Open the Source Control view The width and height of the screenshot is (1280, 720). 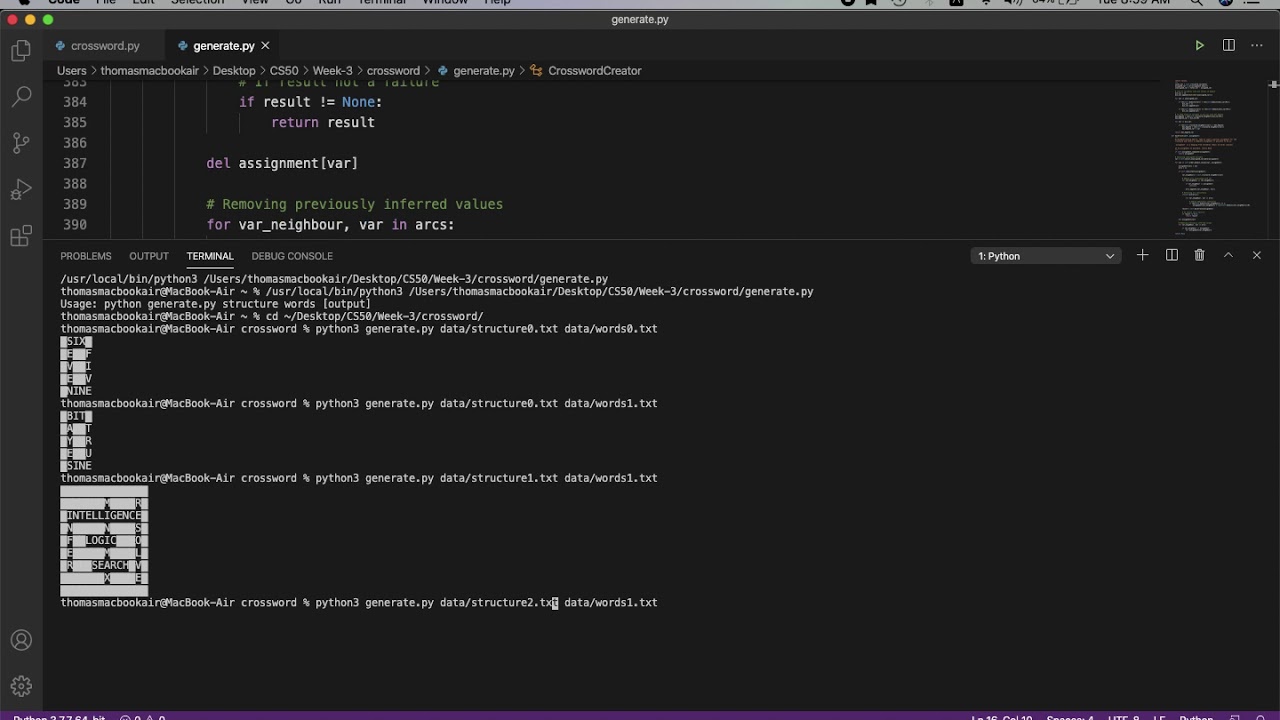21,143
